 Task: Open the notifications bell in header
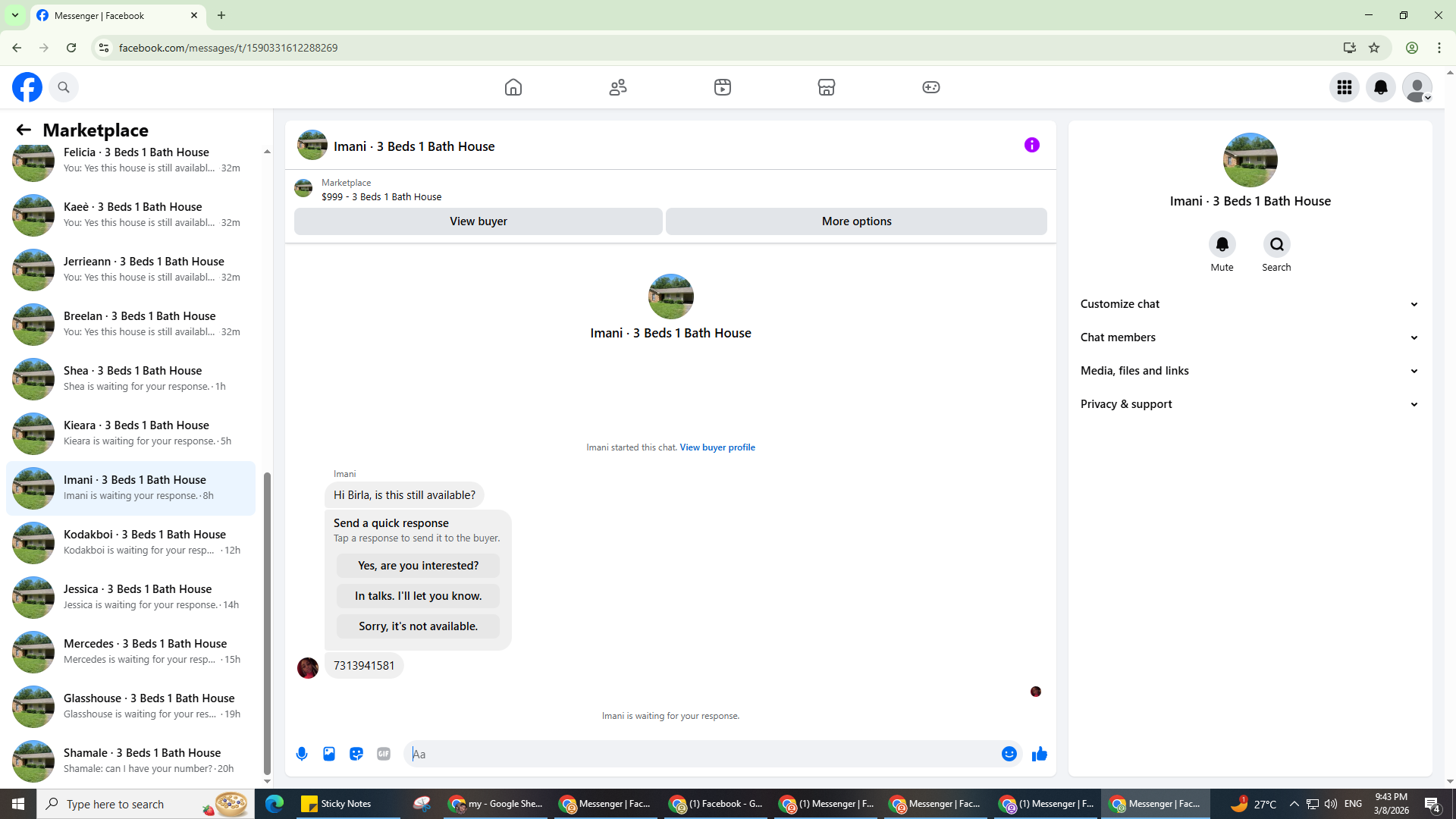pyautogui.click(x=1380, y=87)
